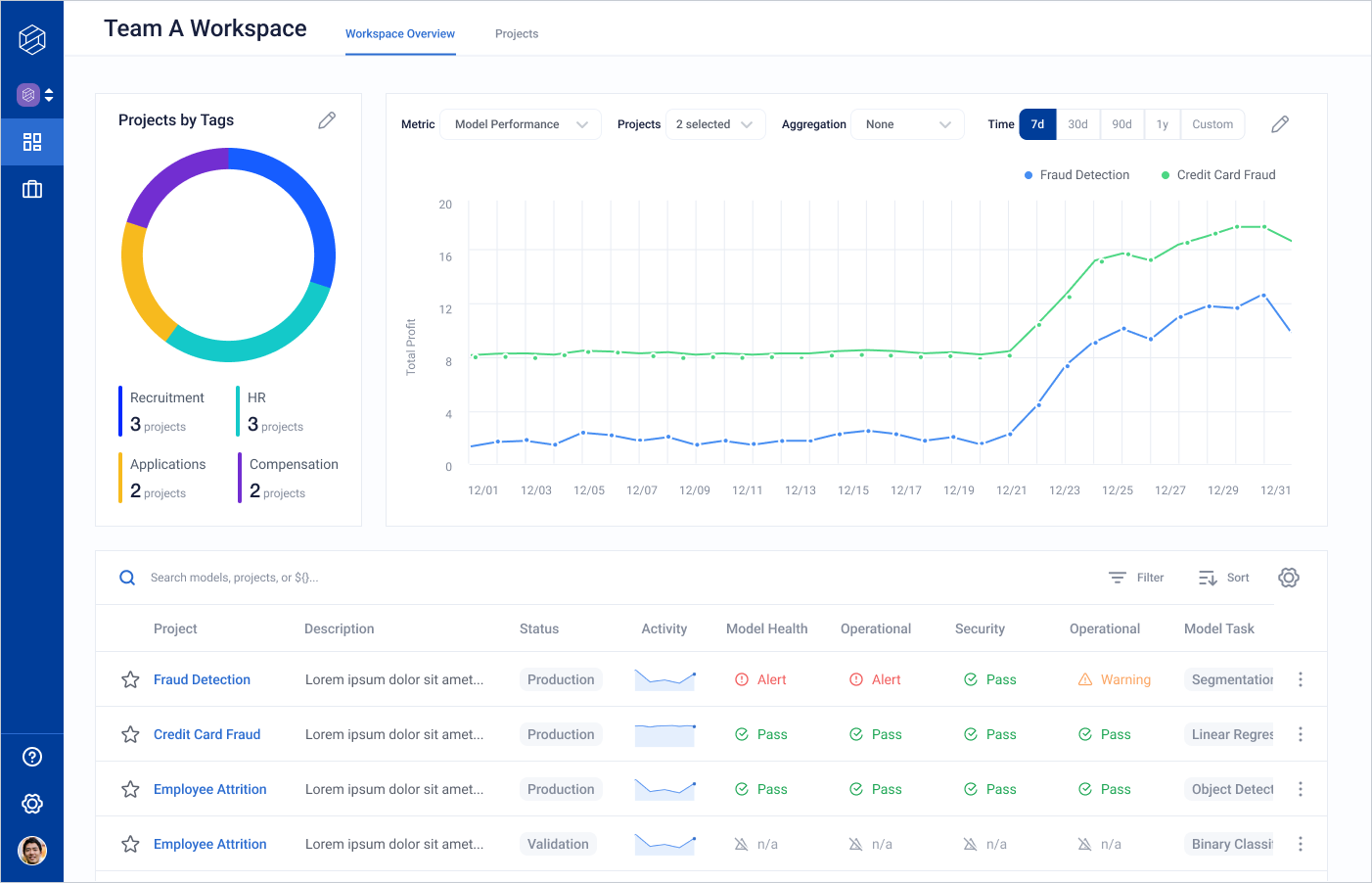Select the dashboard grid icon in sidebar

coord(32,141)
